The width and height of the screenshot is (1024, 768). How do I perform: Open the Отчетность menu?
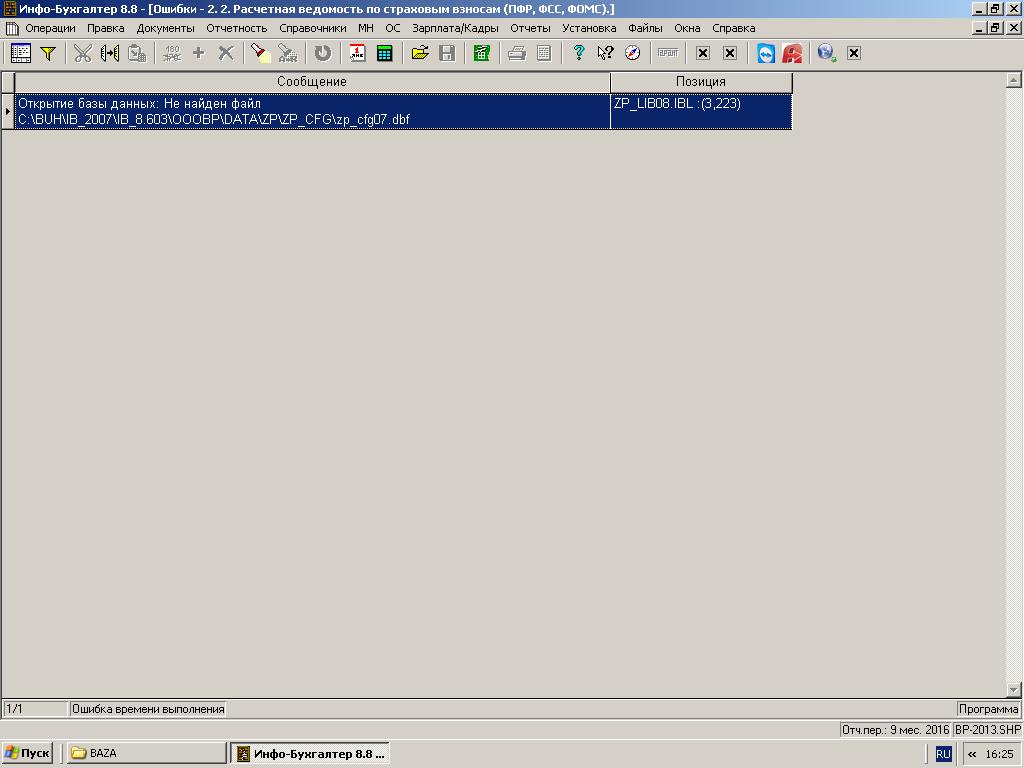tap(237, 28)
